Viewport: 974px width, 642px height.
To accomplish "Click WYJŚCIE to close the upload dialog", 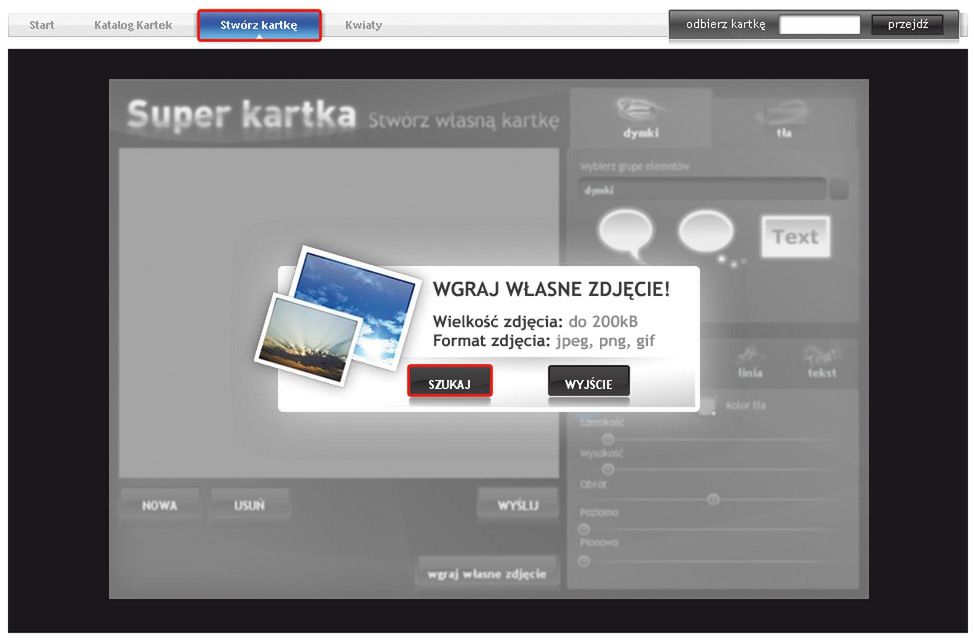I will coord(589,381).
